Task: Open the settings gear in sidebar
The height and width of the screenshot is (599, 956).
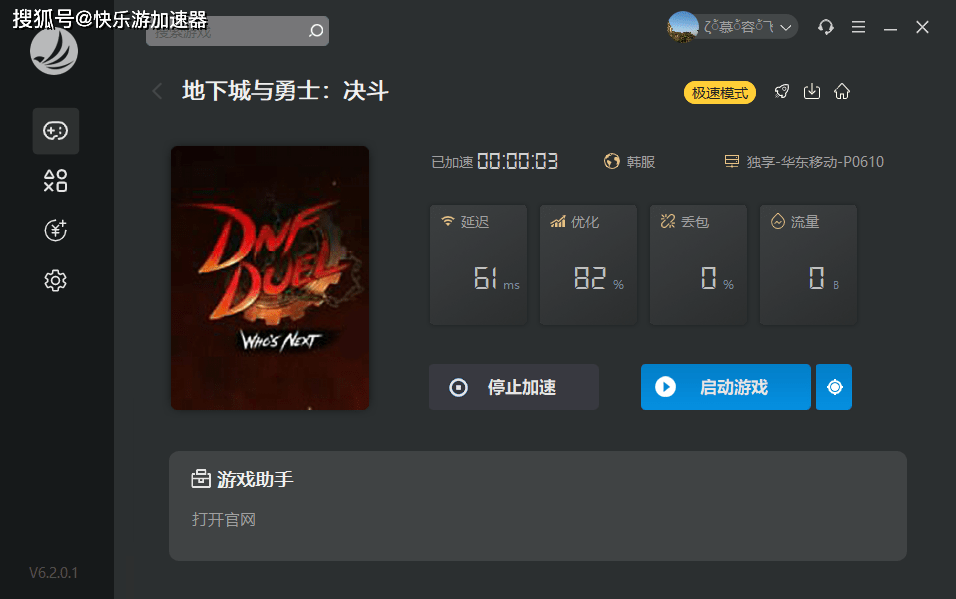Action: pos(55,281)
